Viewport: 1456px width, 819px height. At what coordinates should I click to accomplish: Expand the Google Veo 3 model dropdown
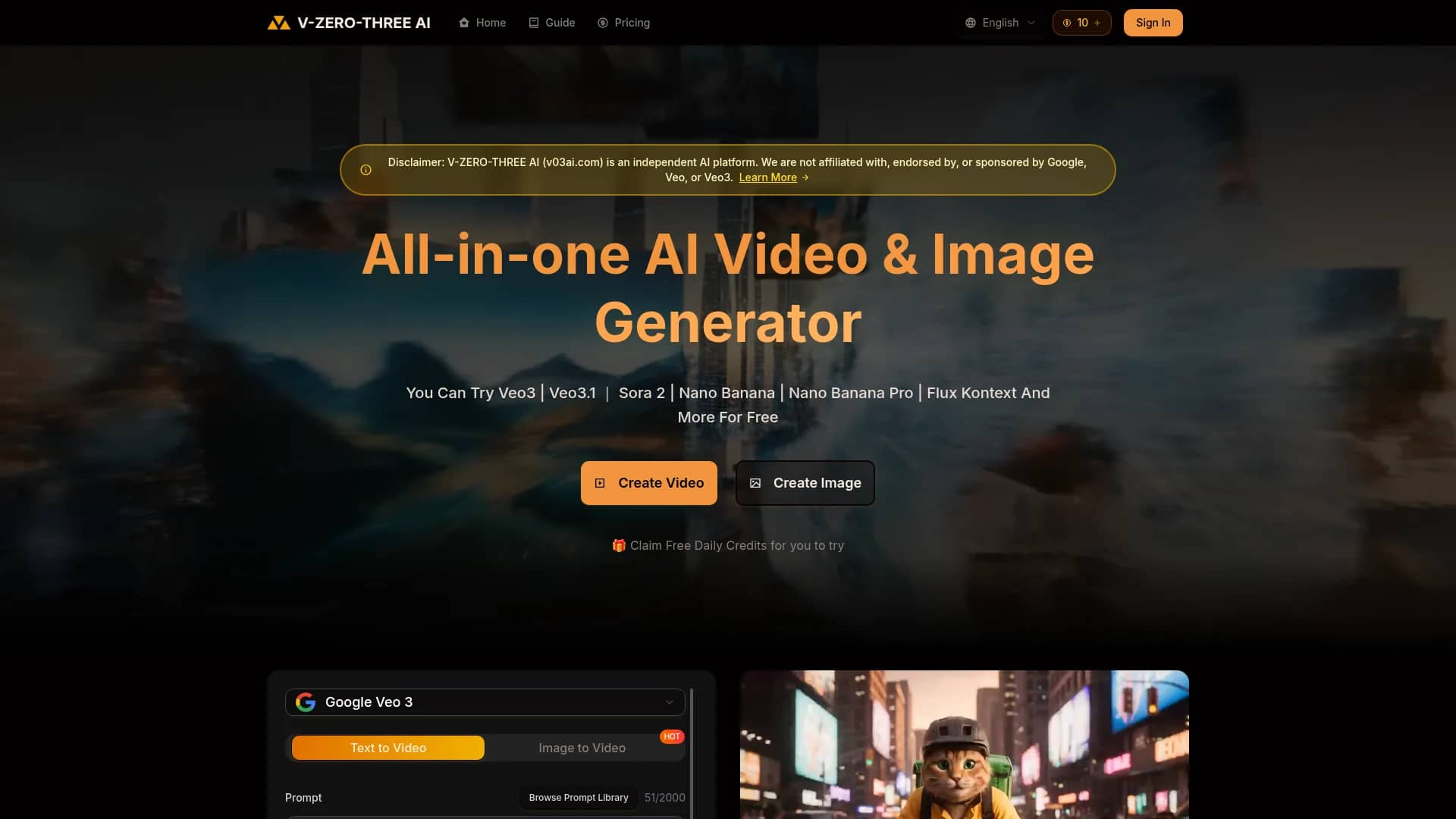[x=485, y=702]
